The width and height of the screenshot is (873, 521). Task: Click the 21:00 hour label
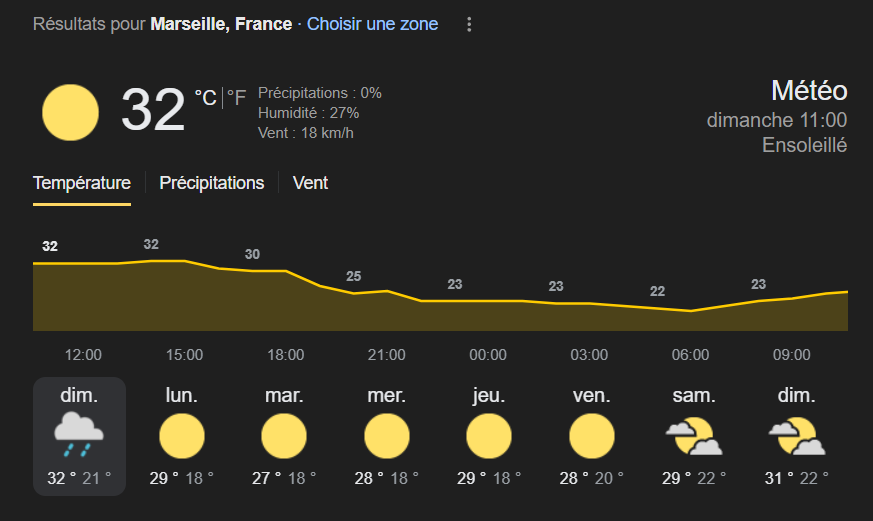pos(386,355)
